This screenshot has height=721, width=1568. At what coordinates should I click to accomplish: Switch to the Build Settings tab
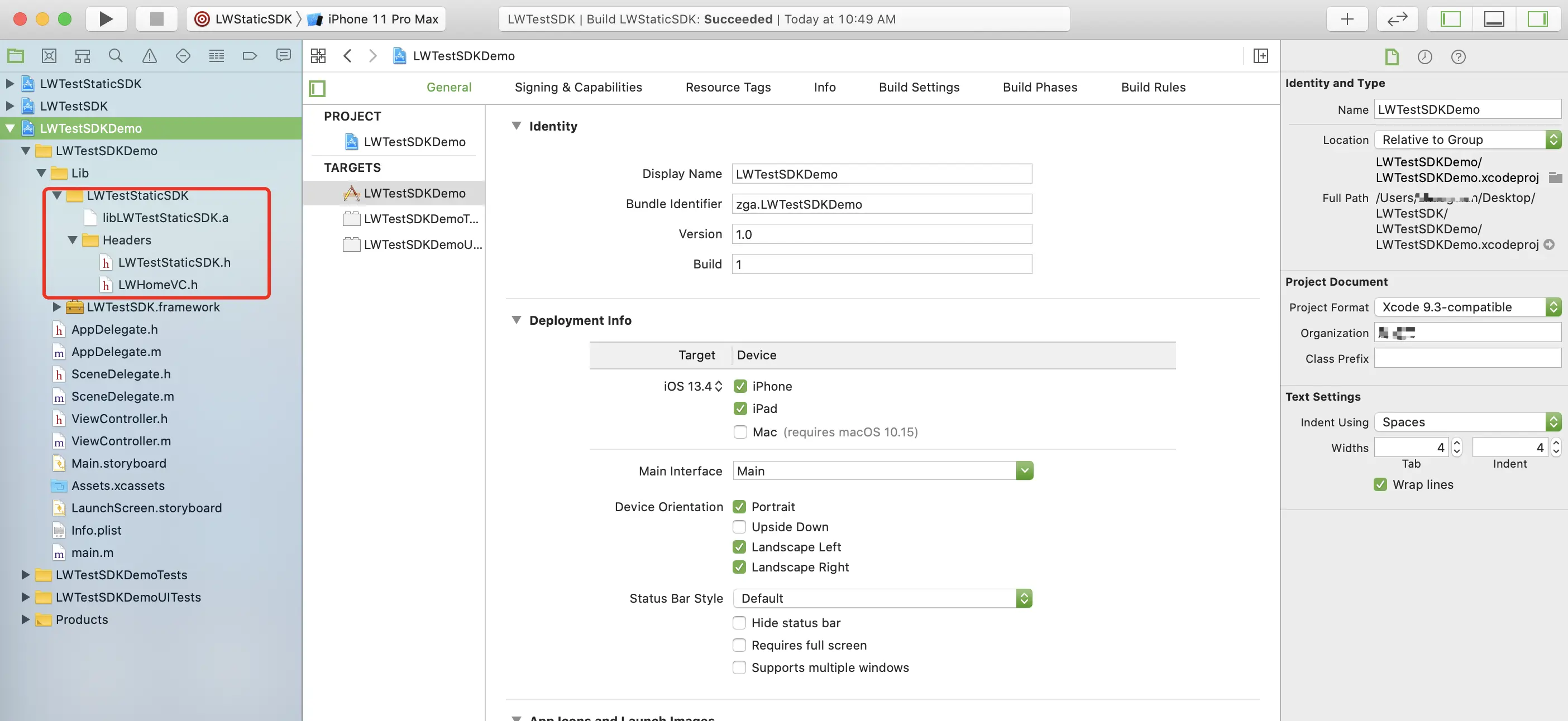(x=919, y=87)
